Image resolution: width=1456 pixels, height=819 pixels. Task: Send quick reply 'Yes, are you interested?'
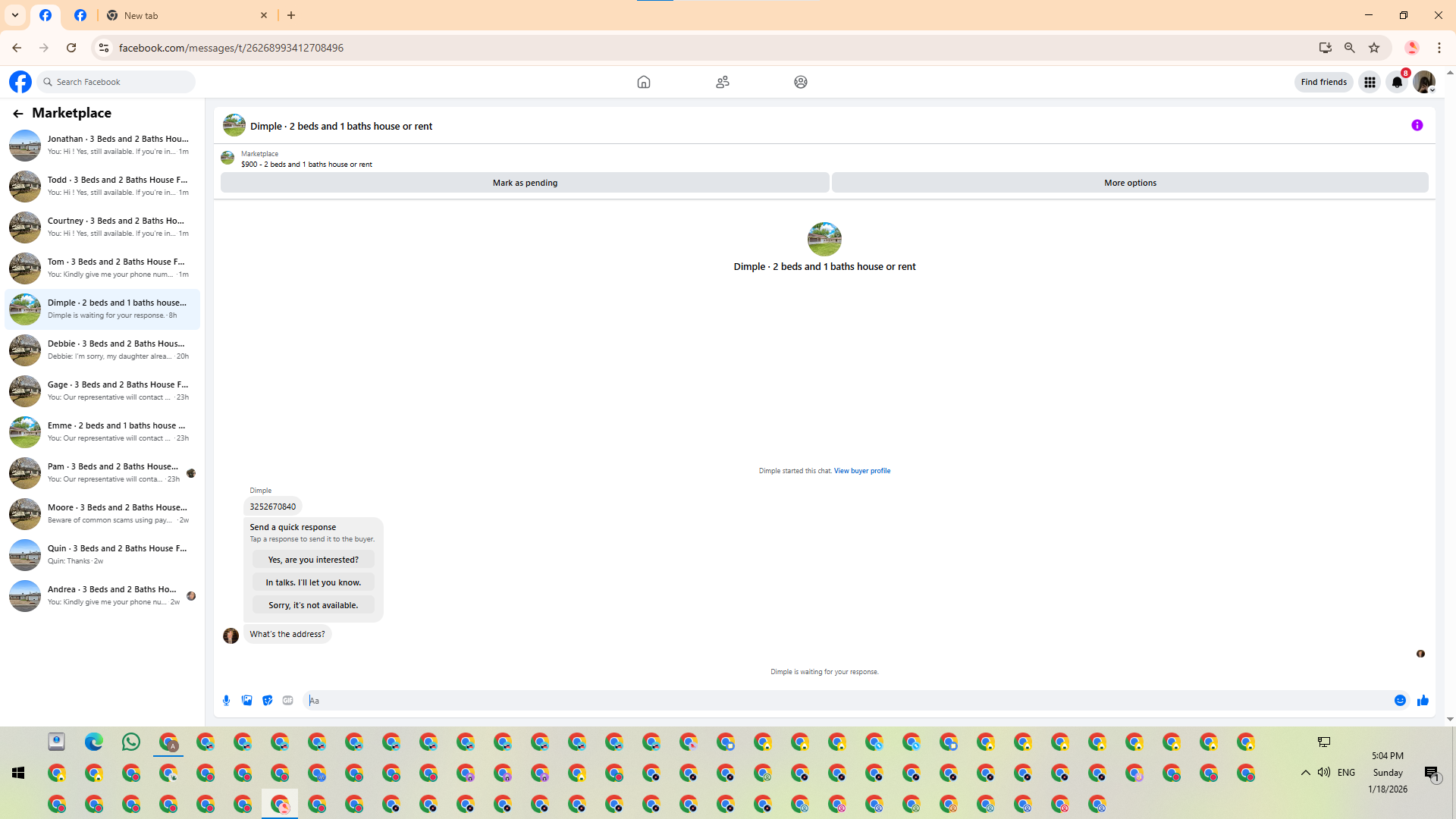tap(313, 560)
